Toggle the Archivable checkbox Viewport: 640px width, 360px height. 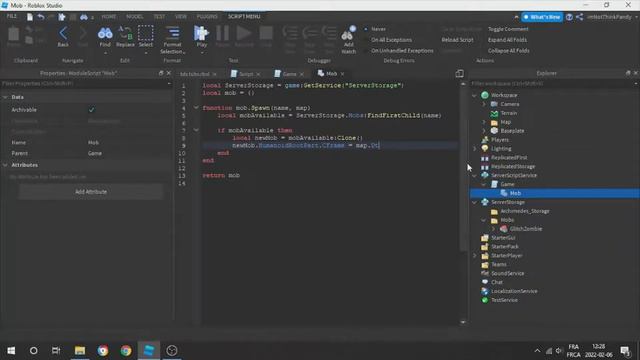91,110
